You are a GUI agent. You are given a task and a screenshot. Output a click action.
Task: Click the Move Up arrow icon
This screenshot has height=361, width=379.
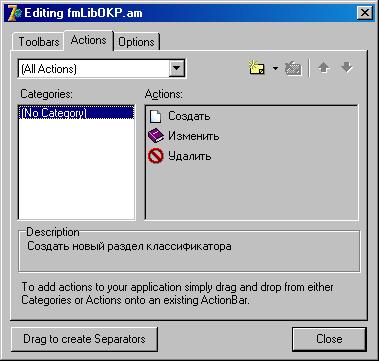323,68
